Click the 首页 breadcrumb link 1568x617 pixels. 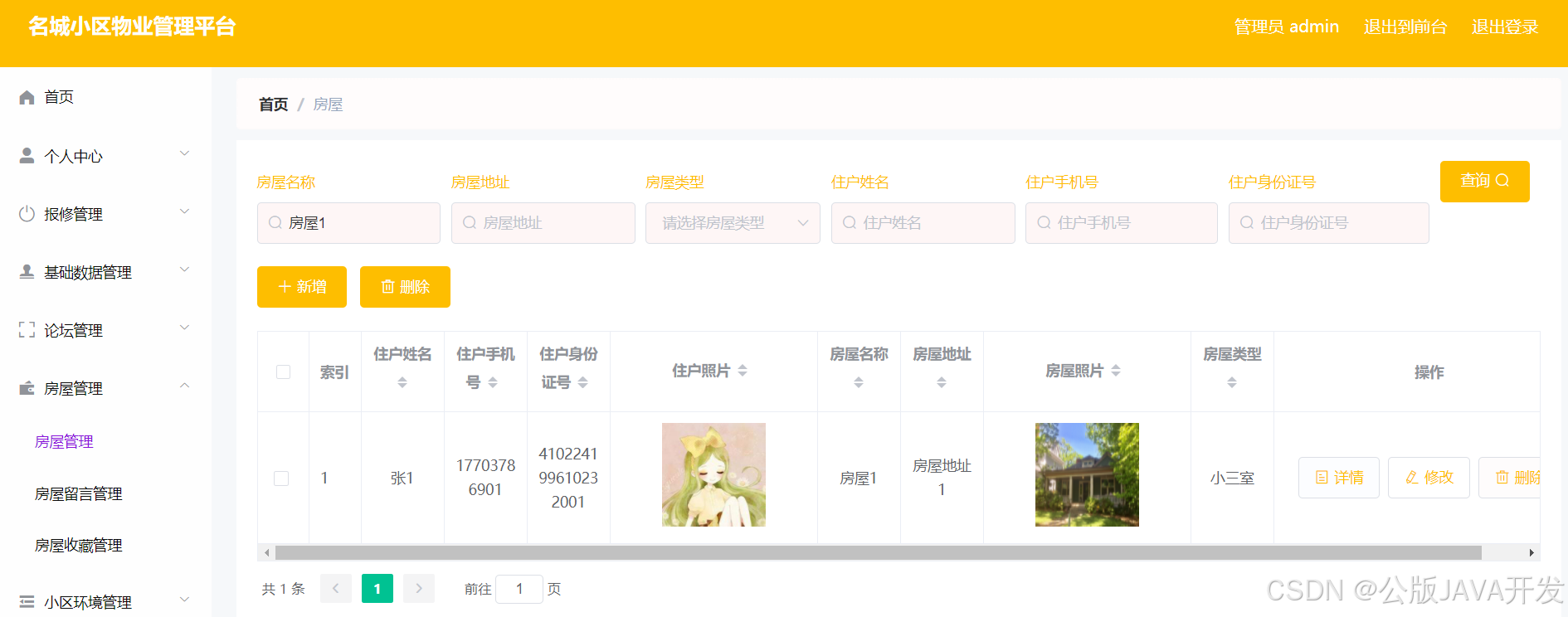click(273, 104)
